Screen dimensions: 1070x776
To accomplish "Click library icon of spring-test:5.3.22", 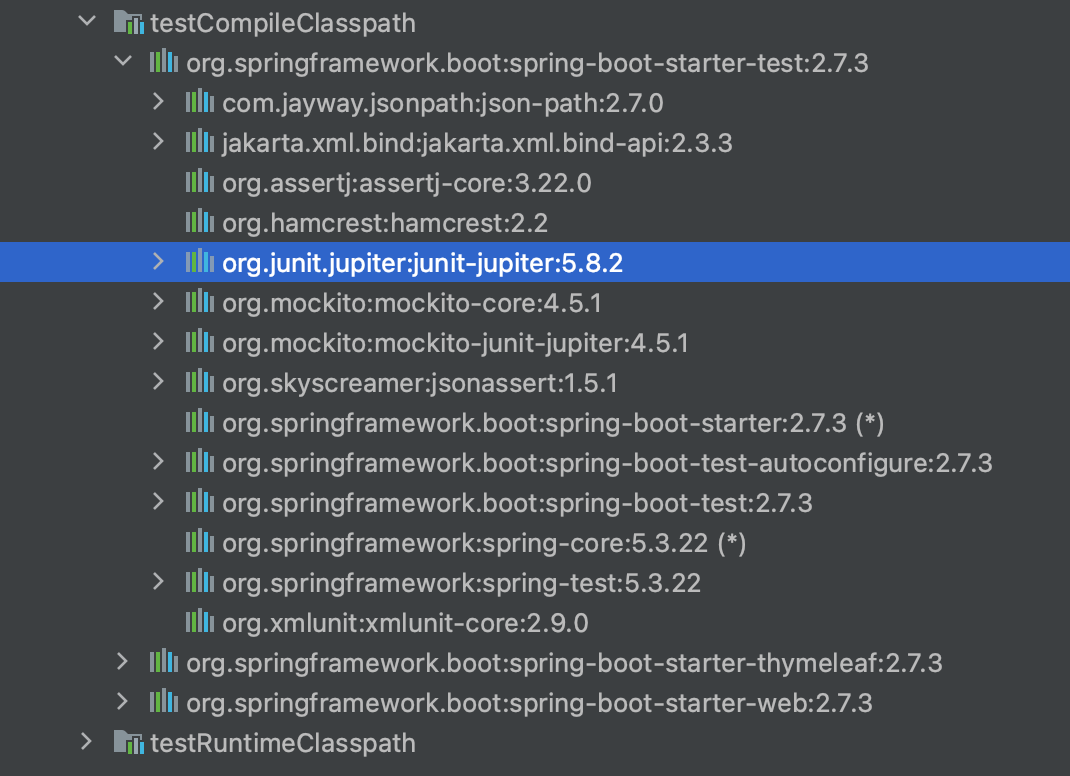I will 200,581.
